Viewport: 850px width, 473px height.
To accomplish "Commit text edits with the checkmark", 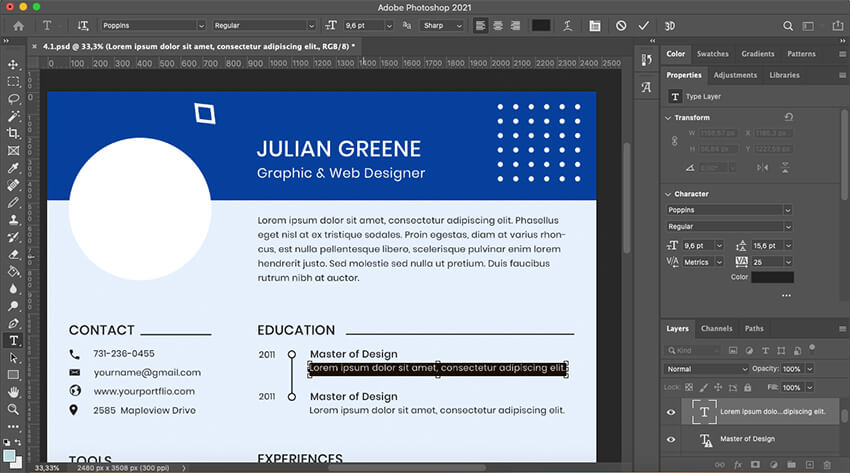I will point(644,26).
